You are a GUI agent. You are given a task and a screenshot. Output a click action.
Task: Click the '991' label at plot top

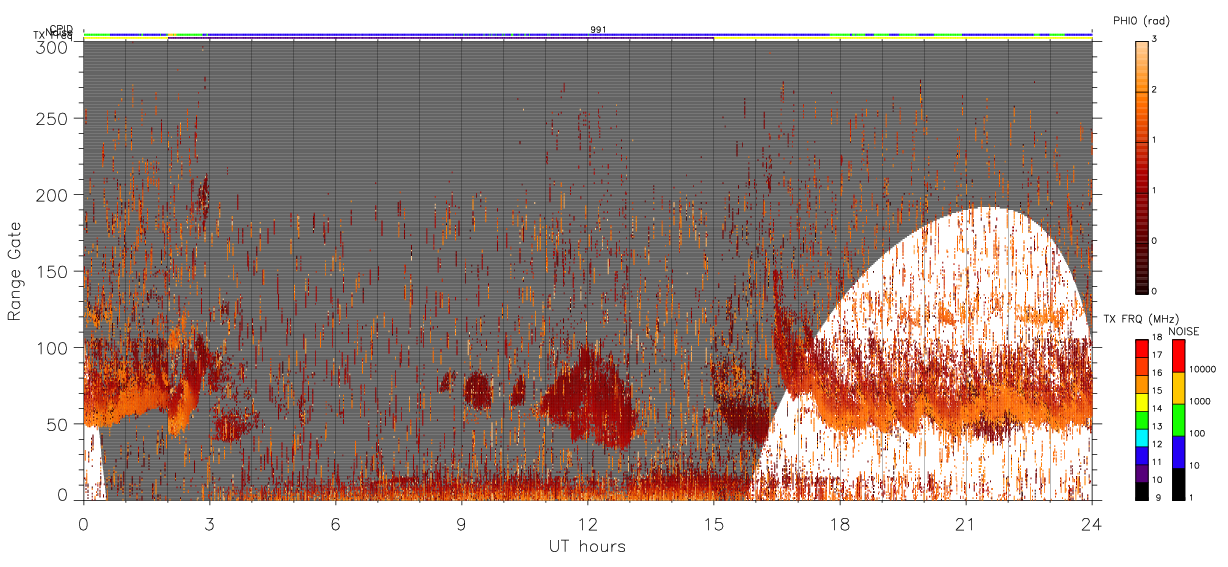pyautogui.click(x=598, y=30)
